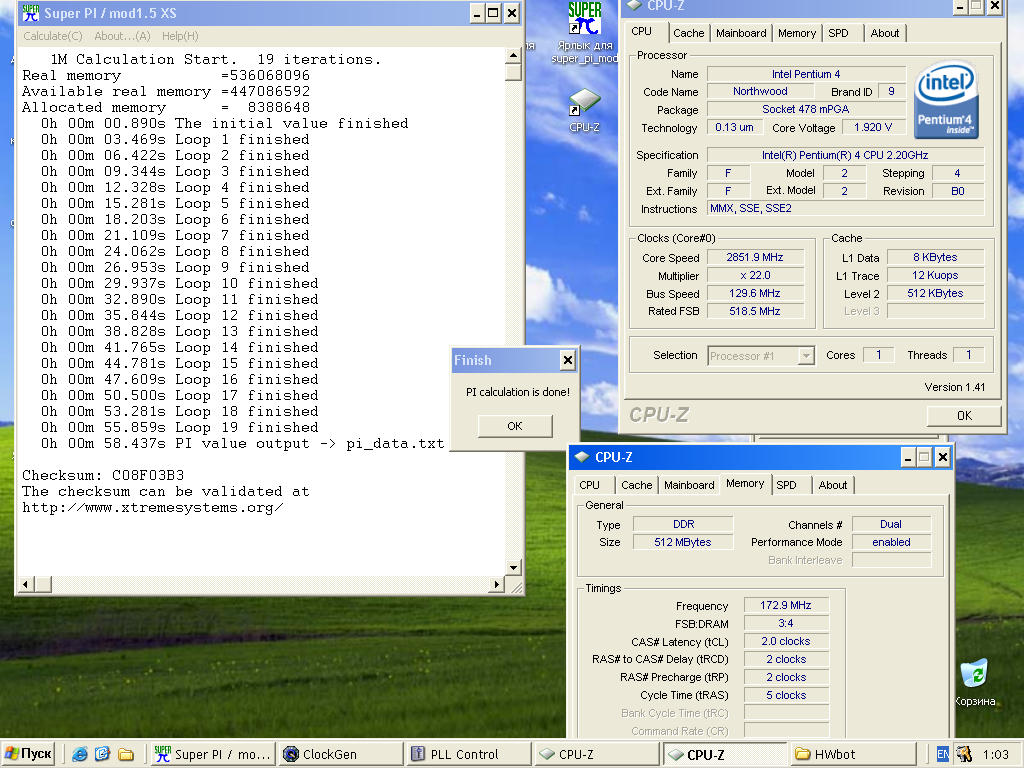Open the folder quick launch icon

[126, 754]
